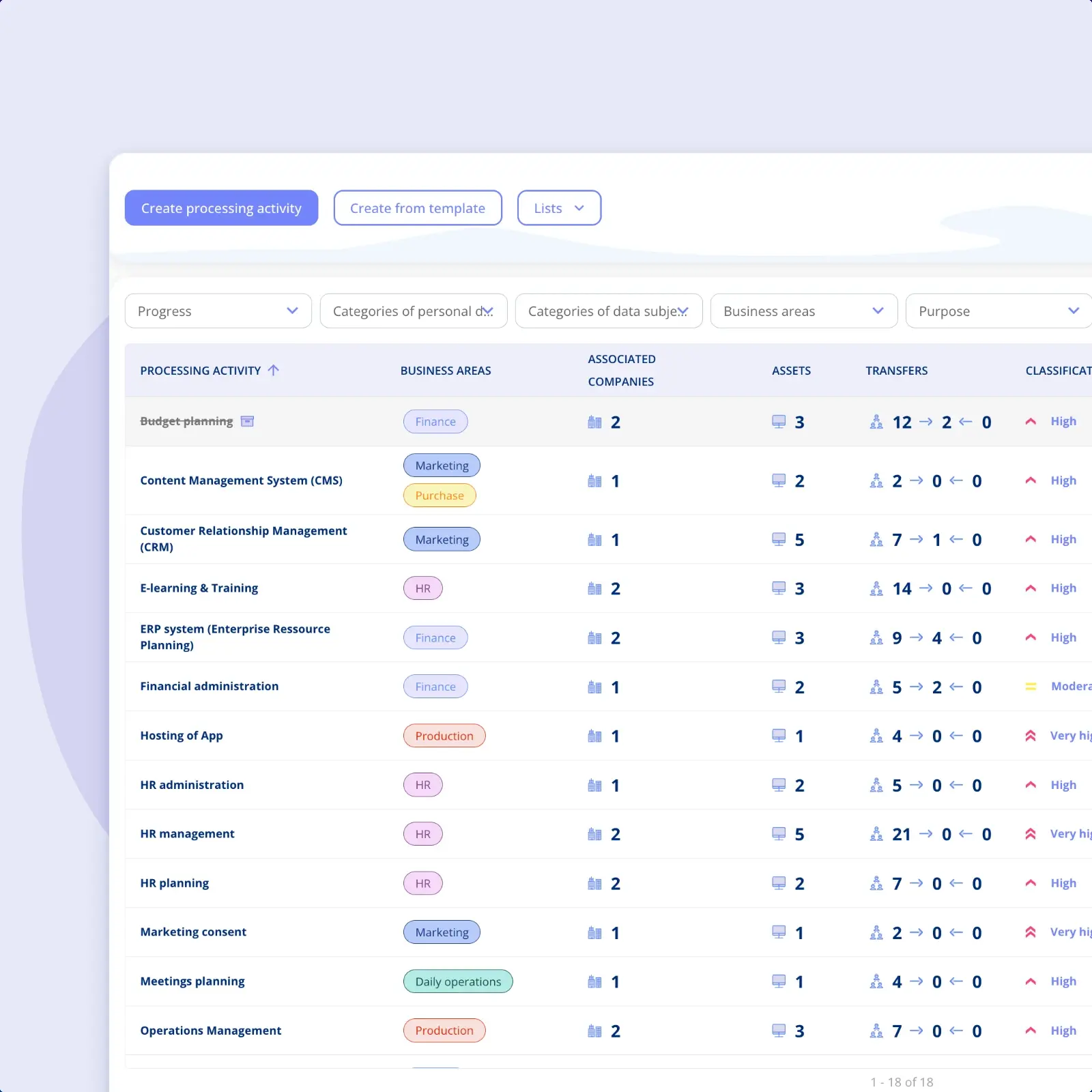Open Content Management System (CMS) activity
Viewport: 1092px width, 1092px height.
(x=241, y=480)
